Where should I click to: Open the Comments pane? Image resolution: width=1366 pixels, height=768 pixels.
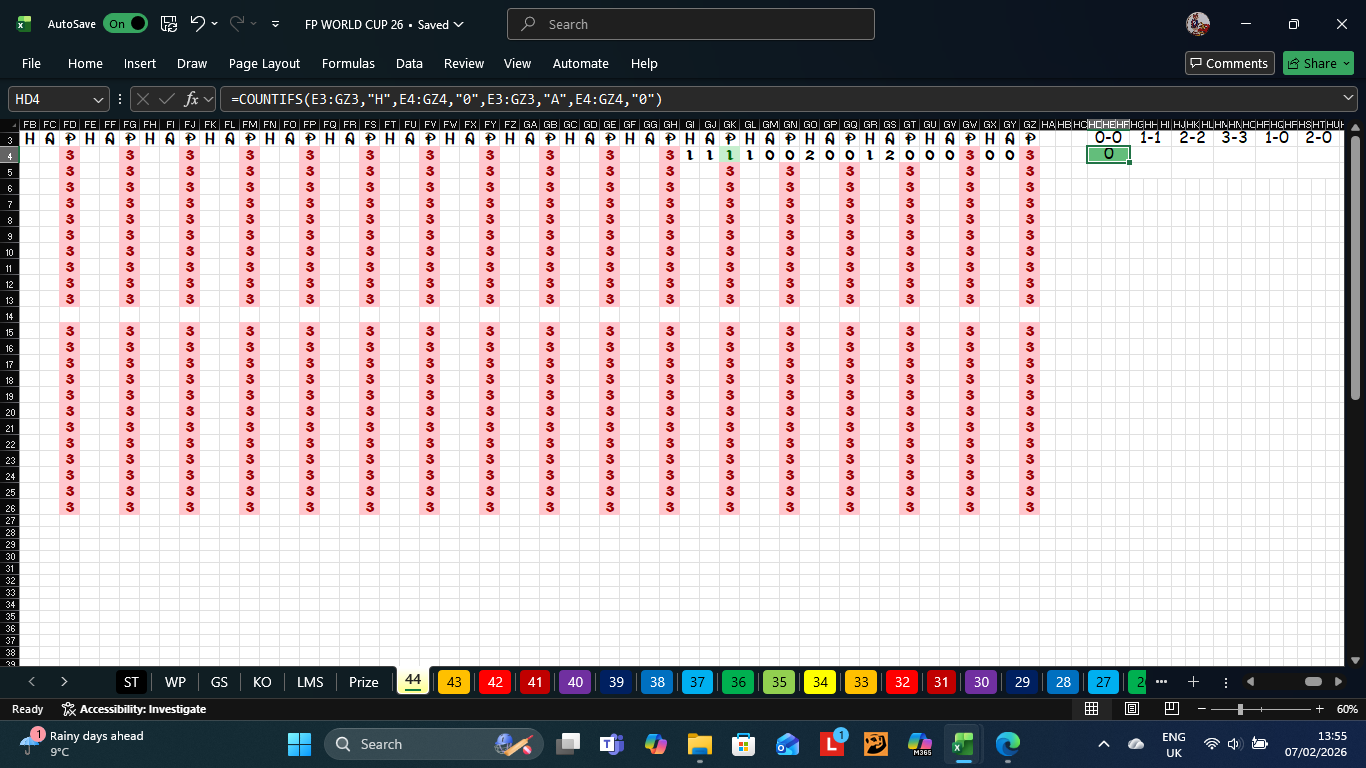(x=1229, y=63)
